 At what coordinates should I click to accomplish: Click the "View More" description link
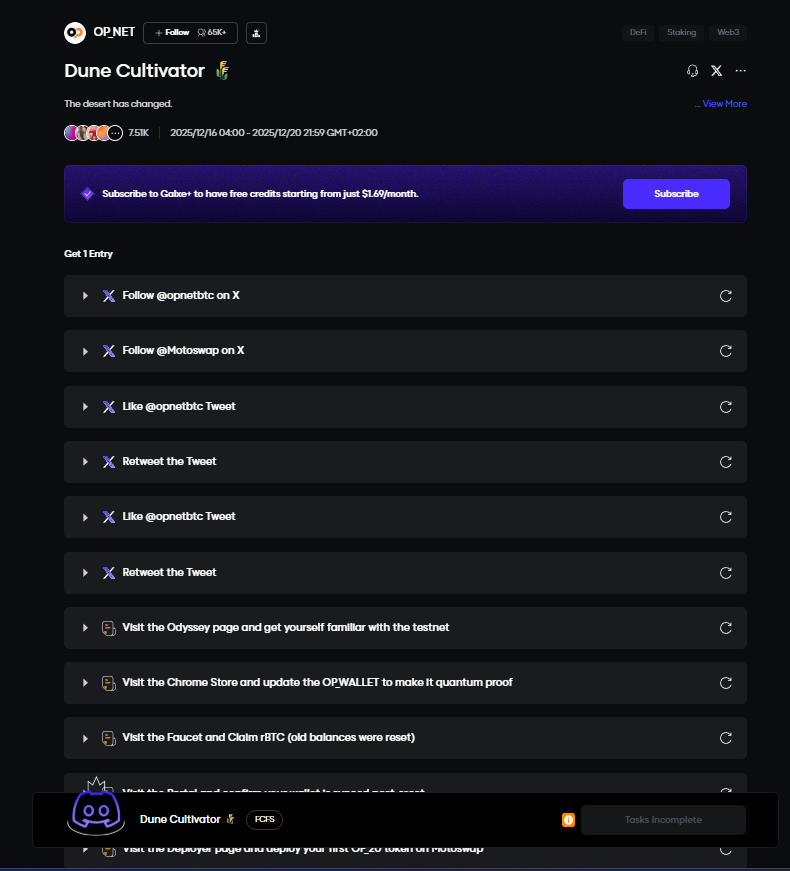(x=724, y=104)
